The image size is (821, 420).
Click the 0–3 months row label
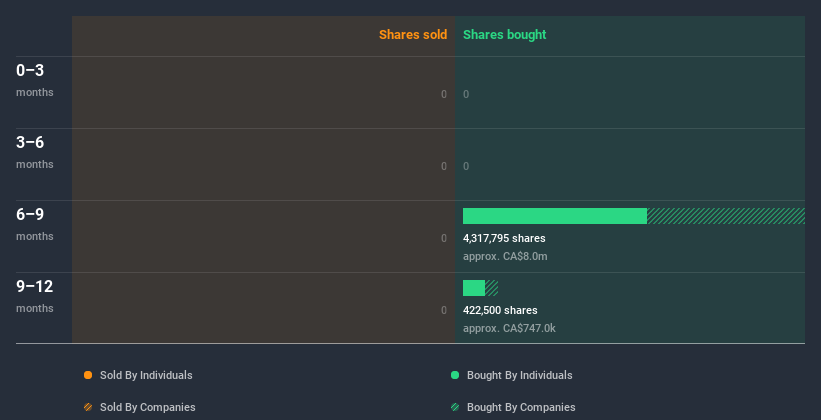35,80
